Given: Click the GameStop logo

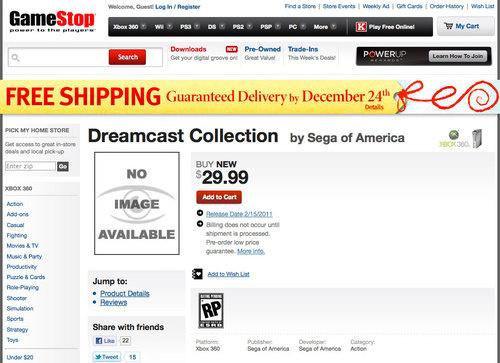Looking at the screenshot, I should tap(52, 22).
